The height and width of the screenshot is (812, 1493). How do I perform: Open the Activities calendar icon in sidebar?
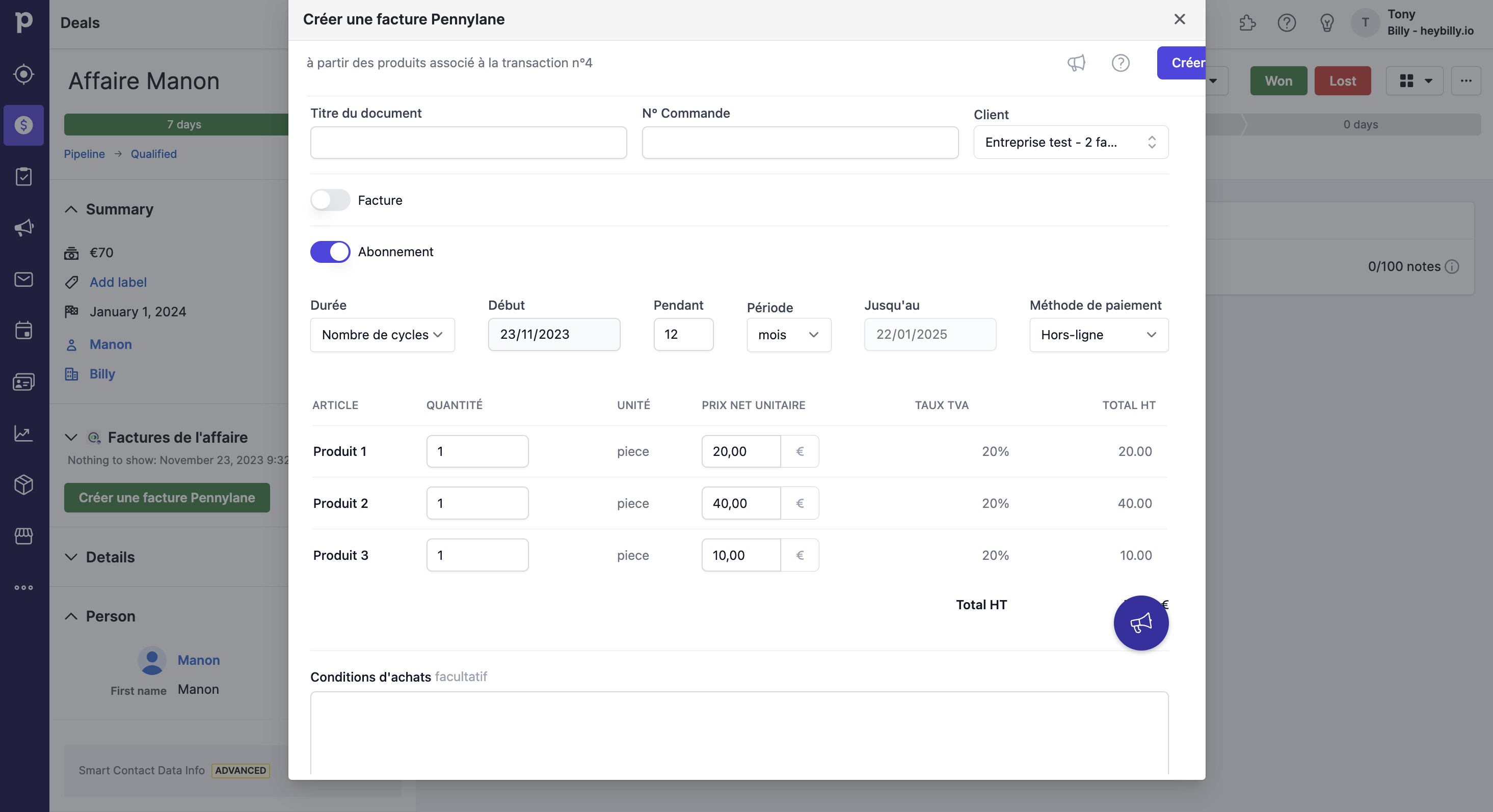[x=24, y=331]
